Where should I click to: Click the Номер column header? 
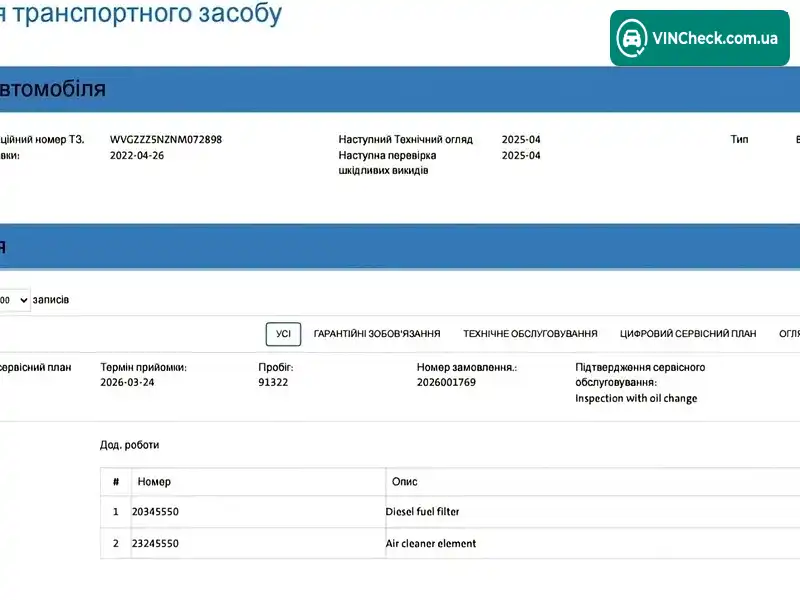pos(154,482)
